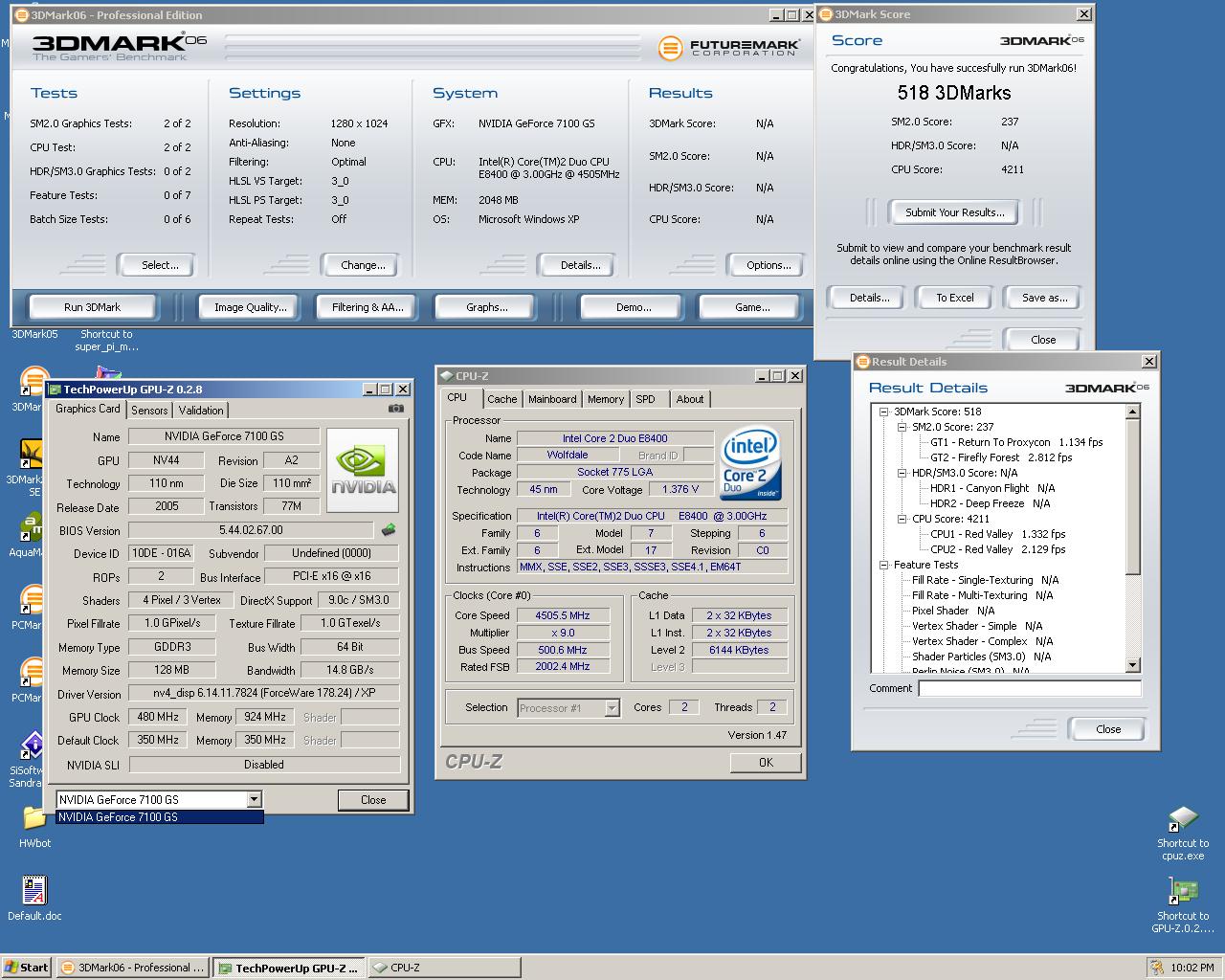1225x980 pixels.
Task: Open Filtering & AA... settings
Action: click(x=367, y=307)
